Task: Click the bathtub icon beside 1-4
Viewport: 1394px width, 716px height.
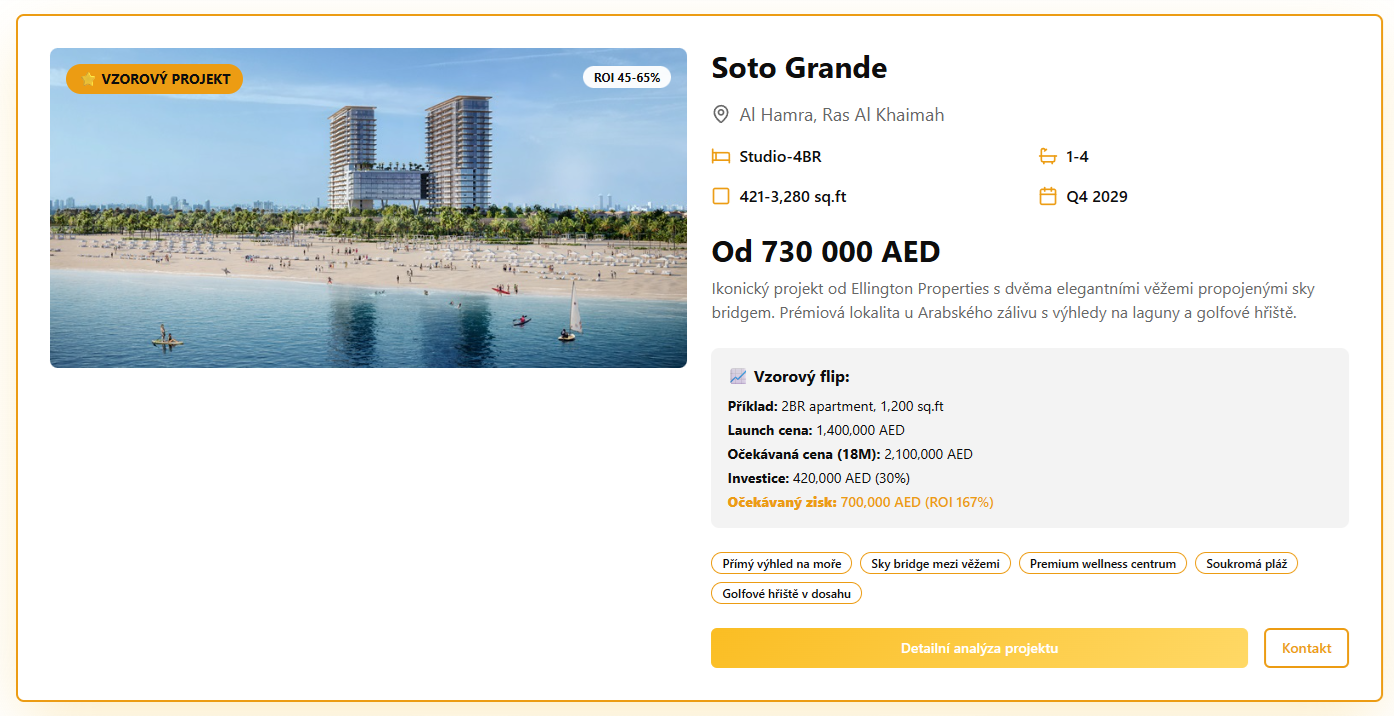Action: (x=1048, y=156)
